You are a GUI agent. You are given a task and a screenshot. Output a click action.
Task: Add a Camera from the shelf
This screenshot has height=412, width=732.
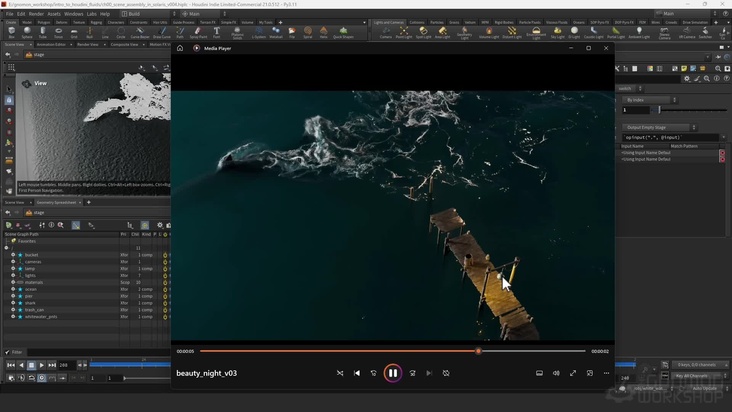tap(386, 32)
